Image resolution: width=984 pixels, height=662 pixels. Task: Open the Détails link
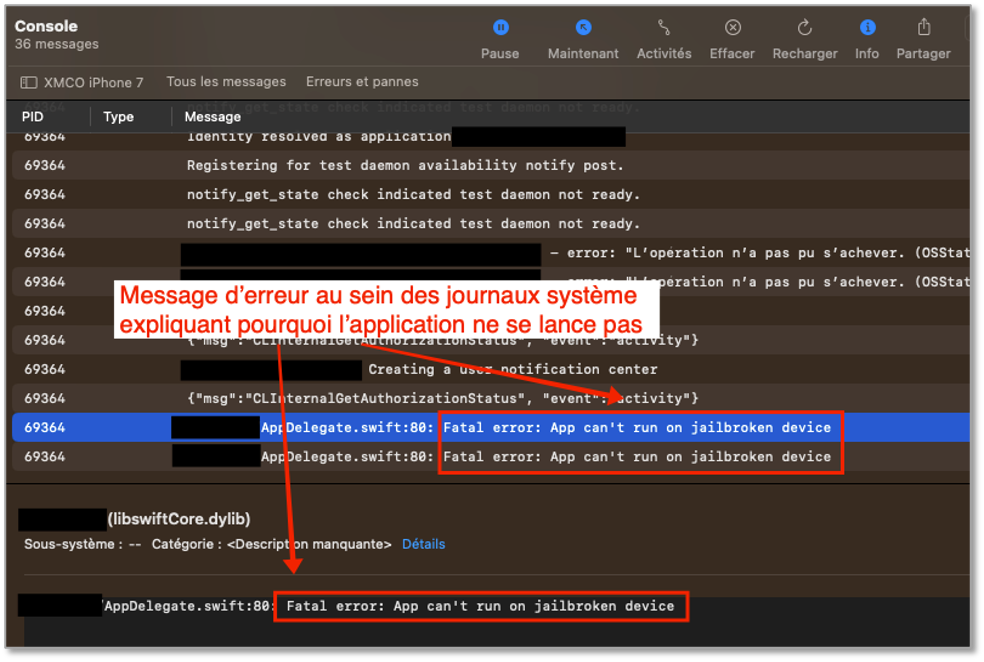click(x=424, y=544)
